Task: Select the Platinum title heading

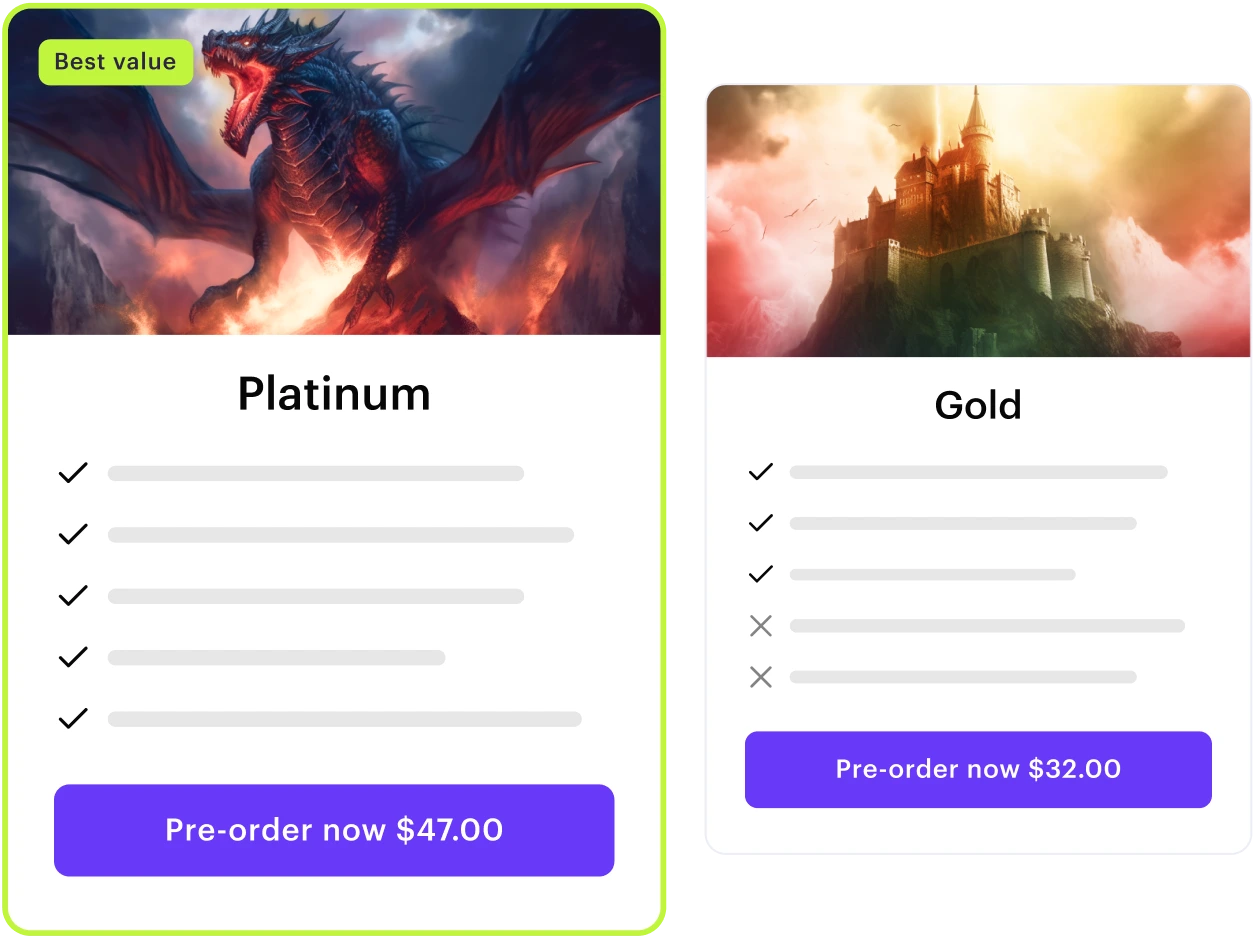Action: click(x=334, y=394)
